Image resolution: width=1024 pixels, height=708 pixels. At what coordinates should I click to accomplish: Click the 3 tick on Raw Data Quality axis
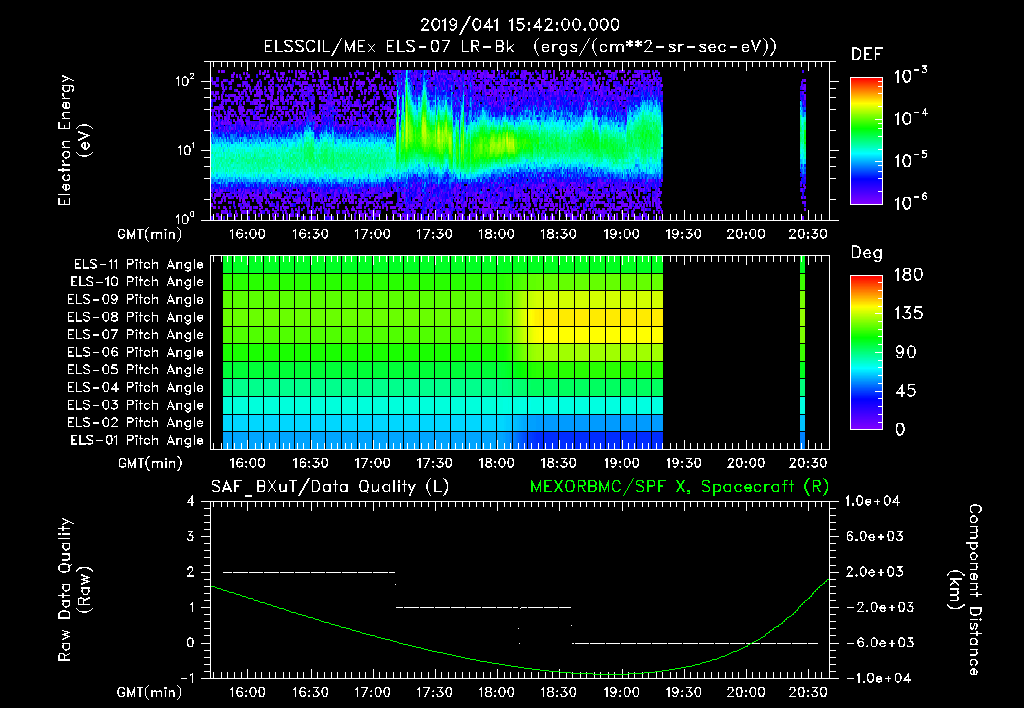(191, 536)
